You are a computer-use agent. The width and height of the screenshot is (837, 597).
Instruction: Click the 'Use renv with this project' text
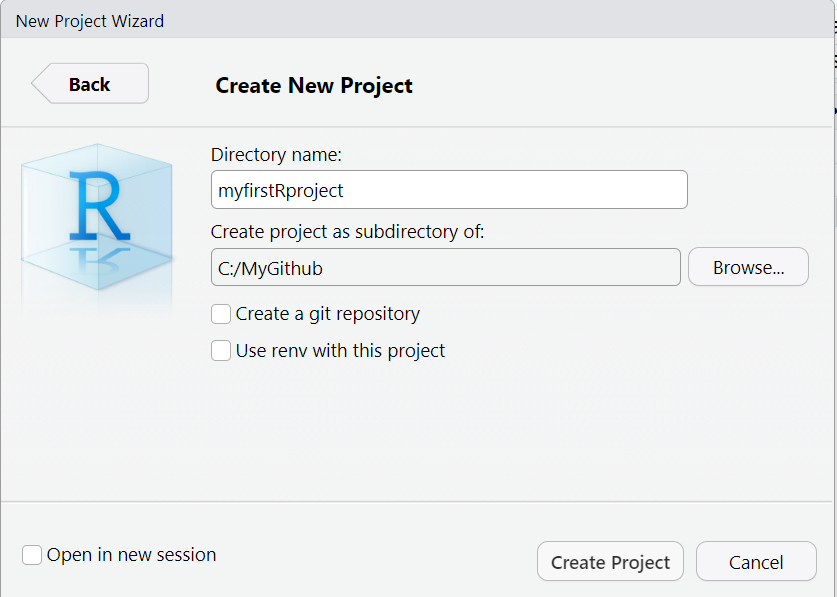tap(341, 351)
